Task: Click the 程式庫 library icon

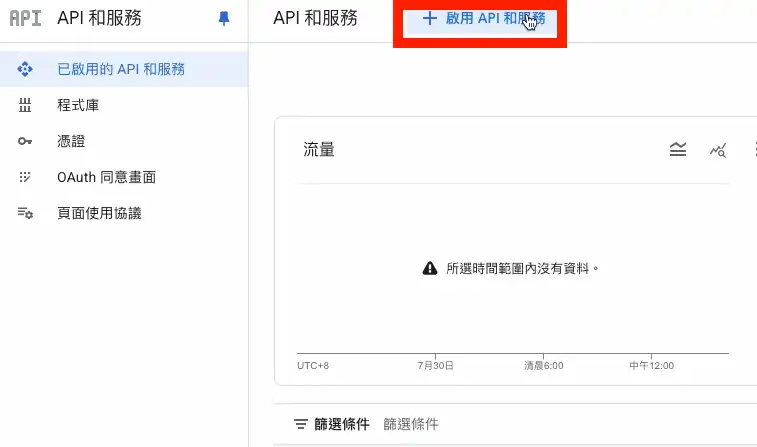Action: coord(25,105)
